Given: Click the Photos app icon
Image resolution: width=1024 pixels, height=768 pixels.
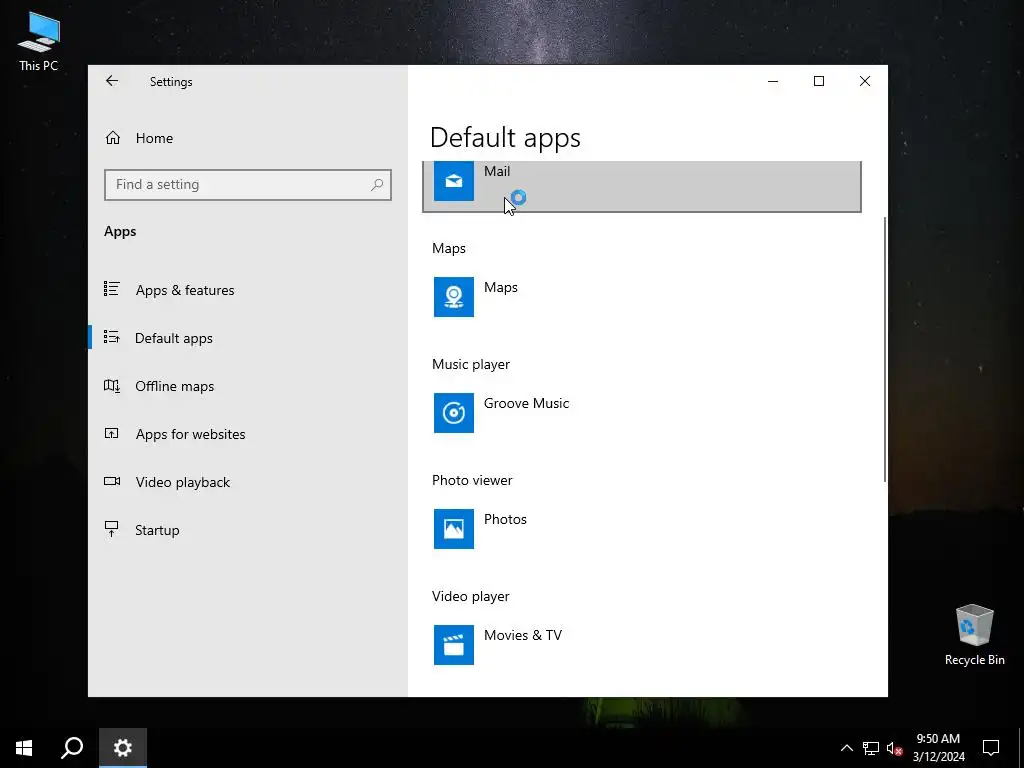Looking at the screenshot, I should pos(453,529).
